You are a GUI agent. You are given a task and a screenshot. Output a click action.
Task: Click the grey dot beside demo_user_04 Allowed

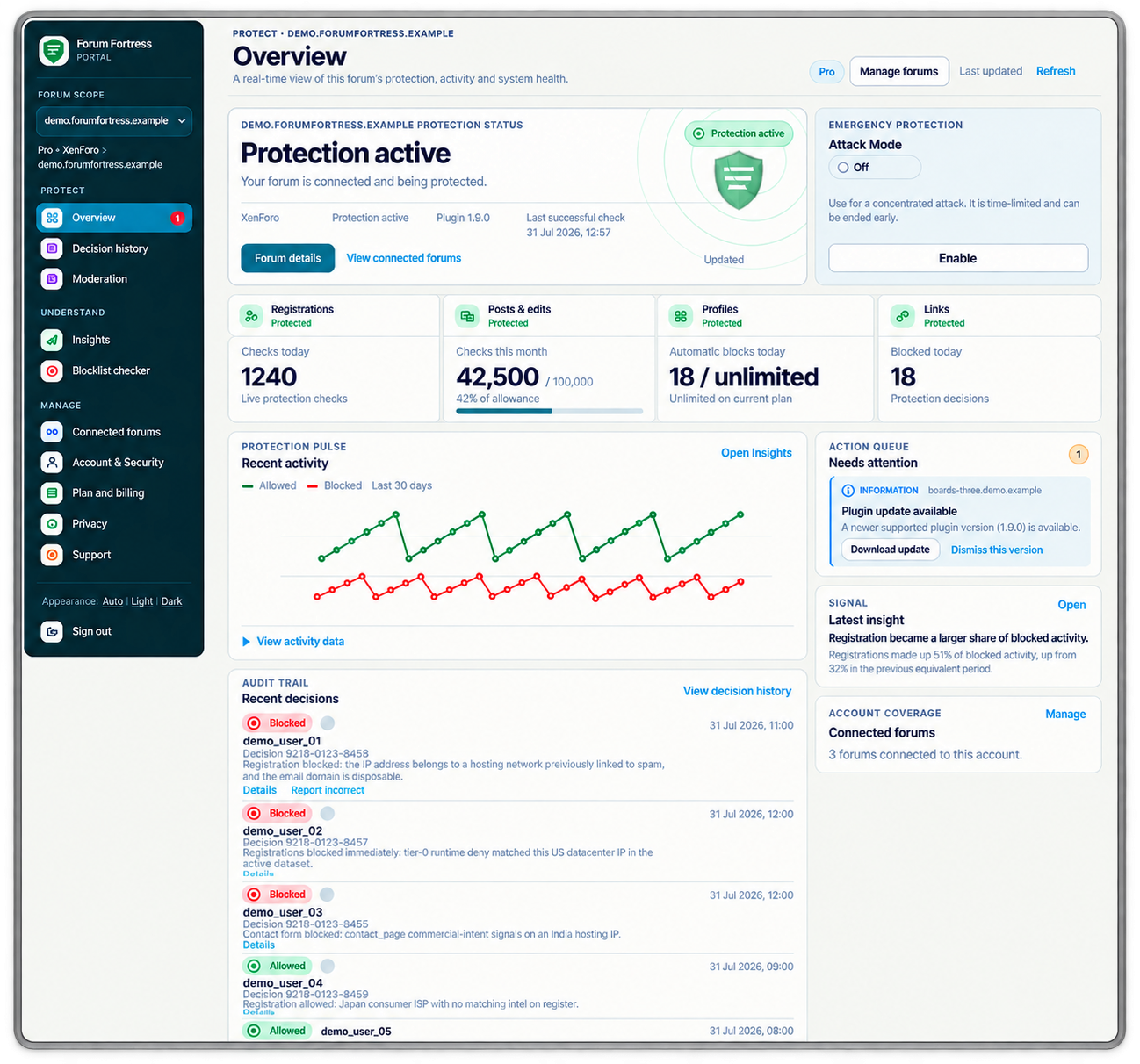[328, 966]
